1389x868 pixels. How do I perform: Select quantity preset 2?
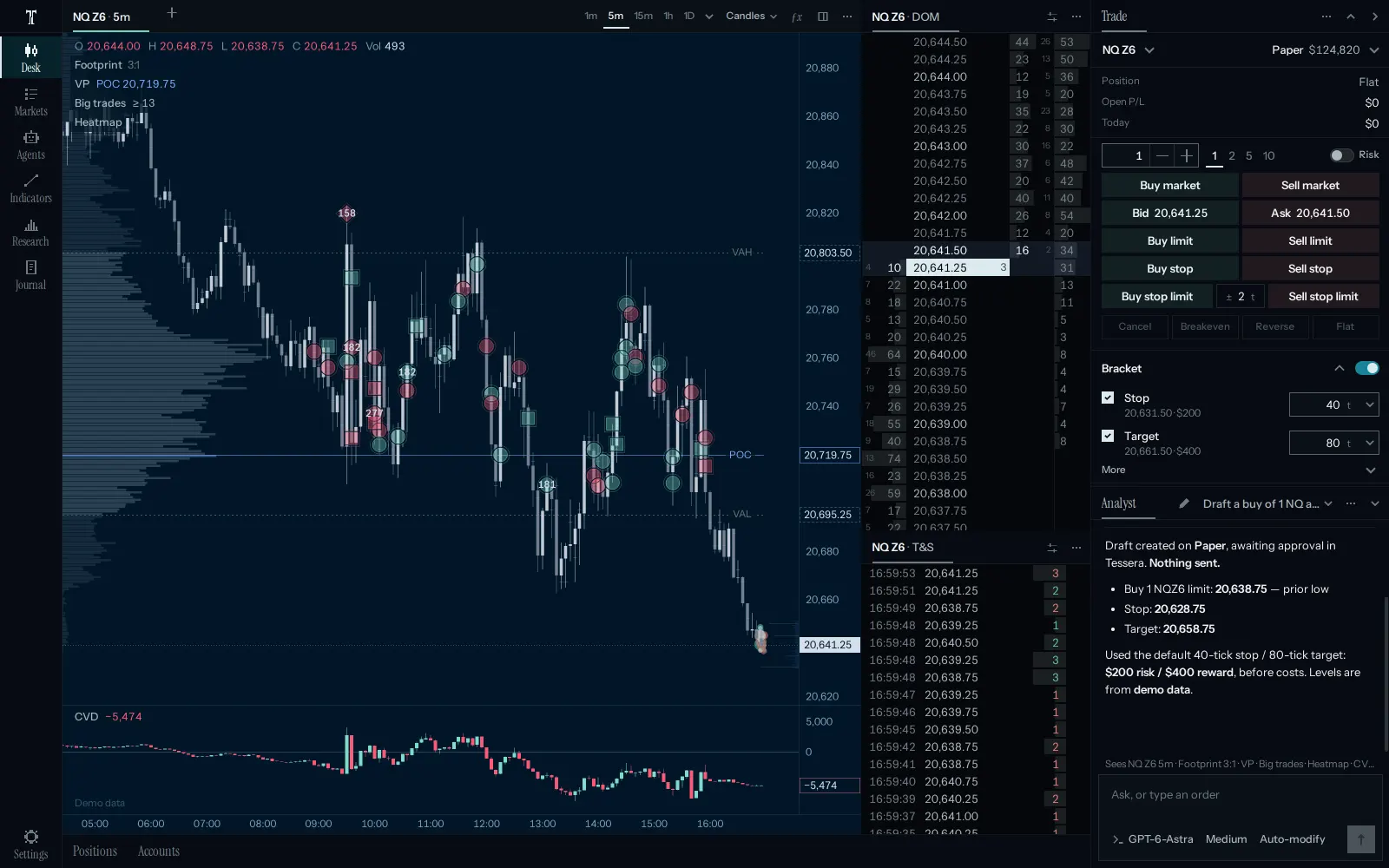[1232, 155]
